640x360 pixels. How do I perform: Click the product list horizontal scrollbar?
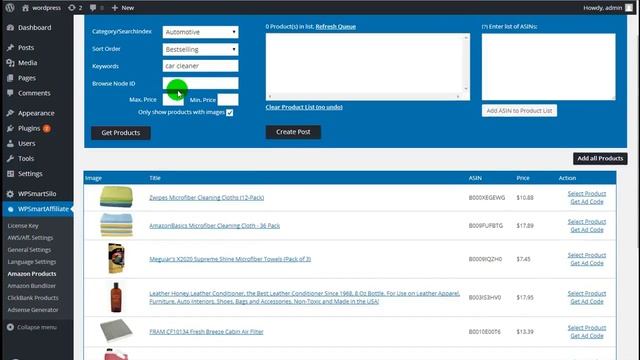click(364, 97)
